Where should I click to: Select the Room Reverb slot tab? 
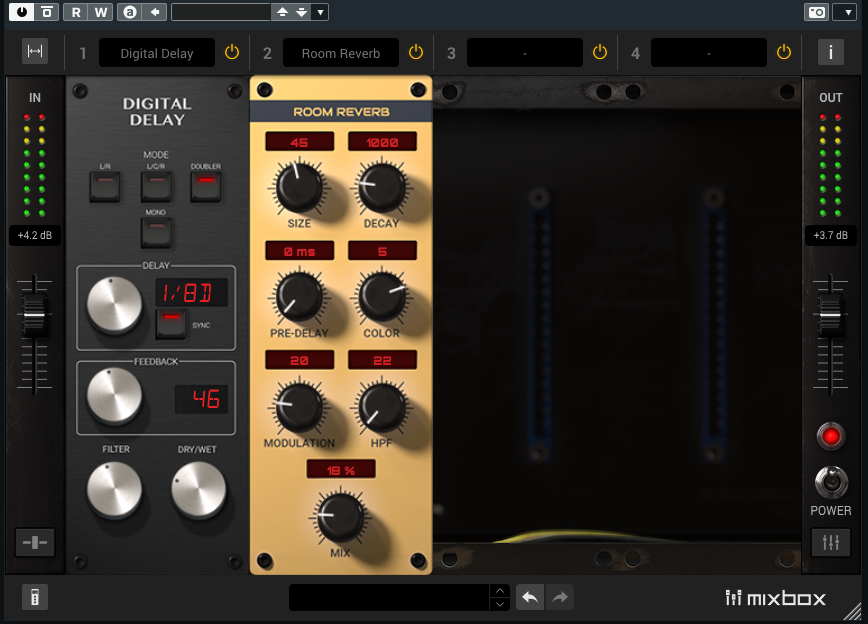(x=341, y=53)
